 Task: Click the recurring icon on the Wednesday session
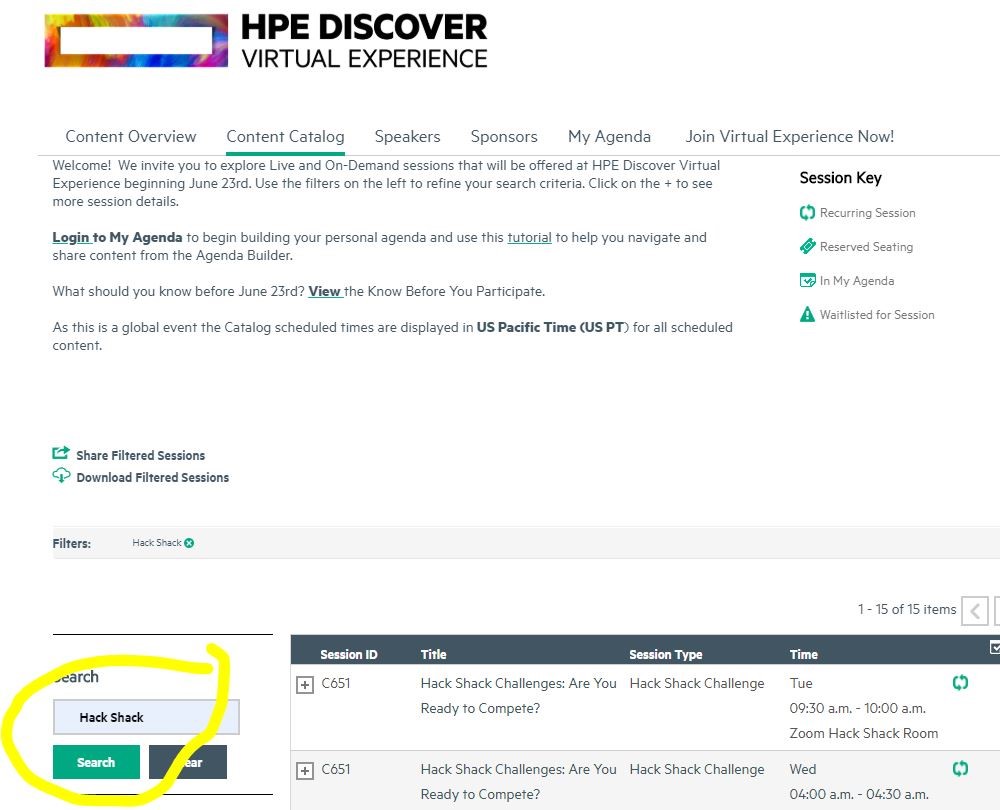point(960,769)
